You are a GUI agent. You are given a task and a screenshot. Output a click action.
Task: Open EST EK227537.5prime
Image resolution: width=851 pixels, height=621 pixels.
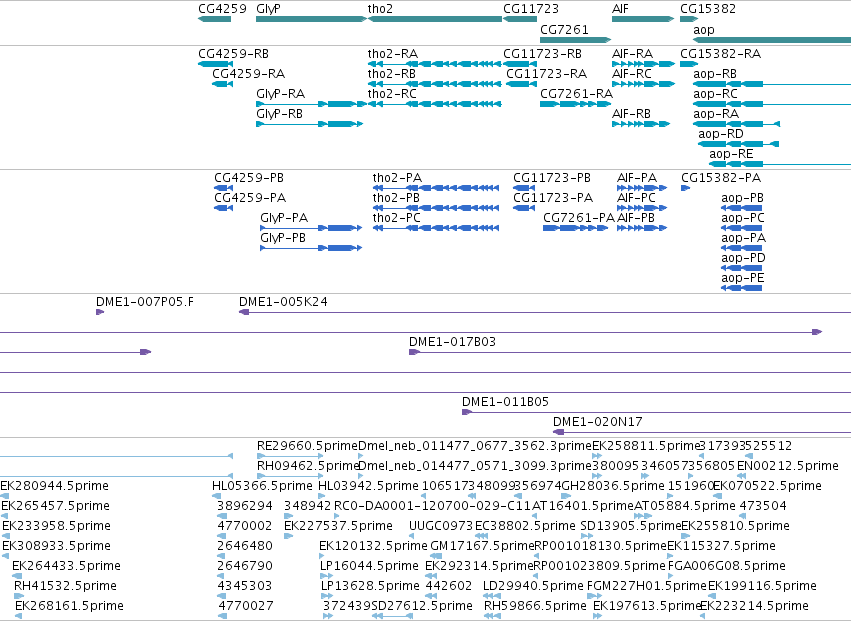pos(338,527)
